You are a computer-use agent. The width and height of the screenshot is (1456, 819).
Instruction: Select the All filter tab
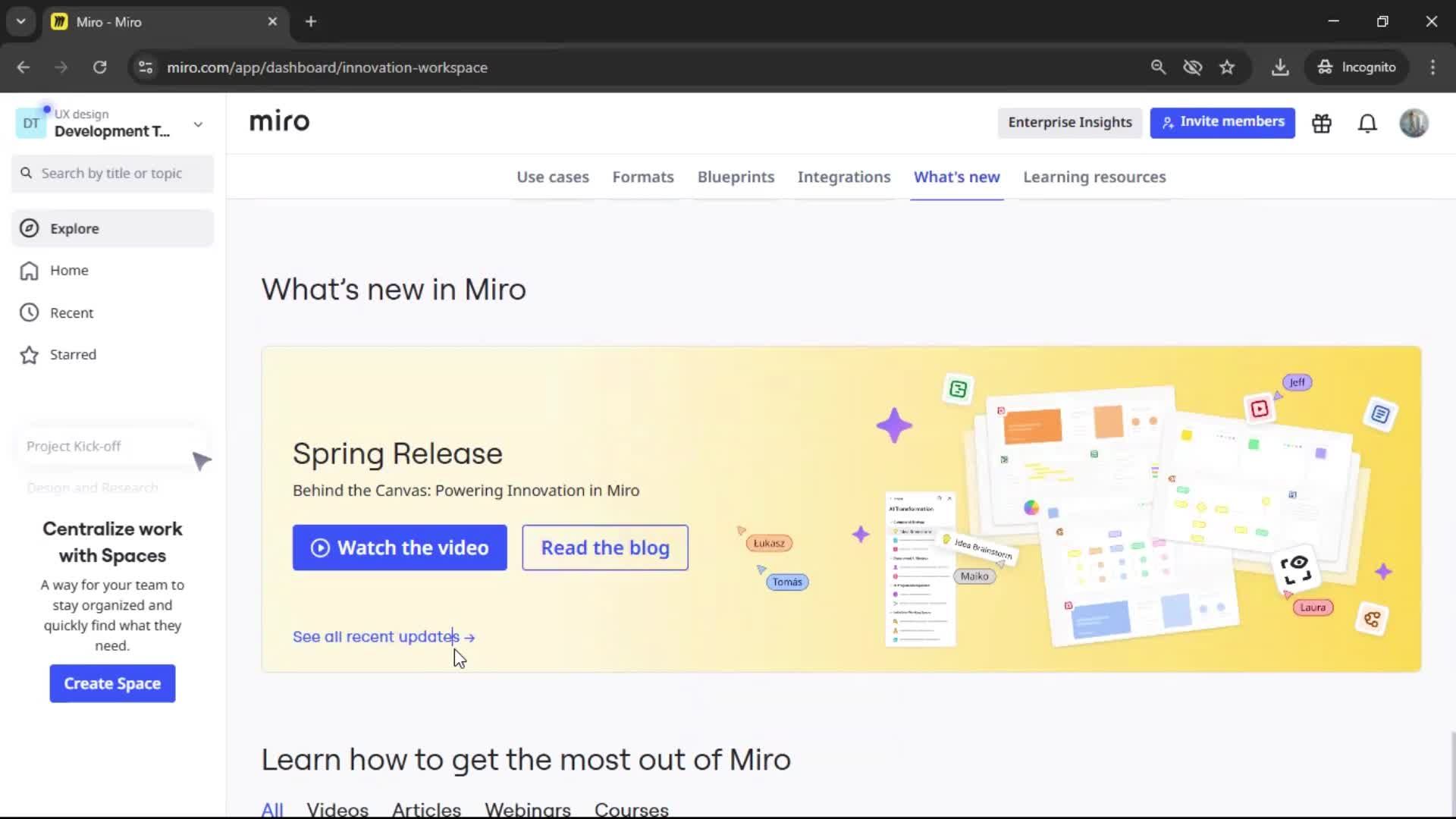coord(272,808)
